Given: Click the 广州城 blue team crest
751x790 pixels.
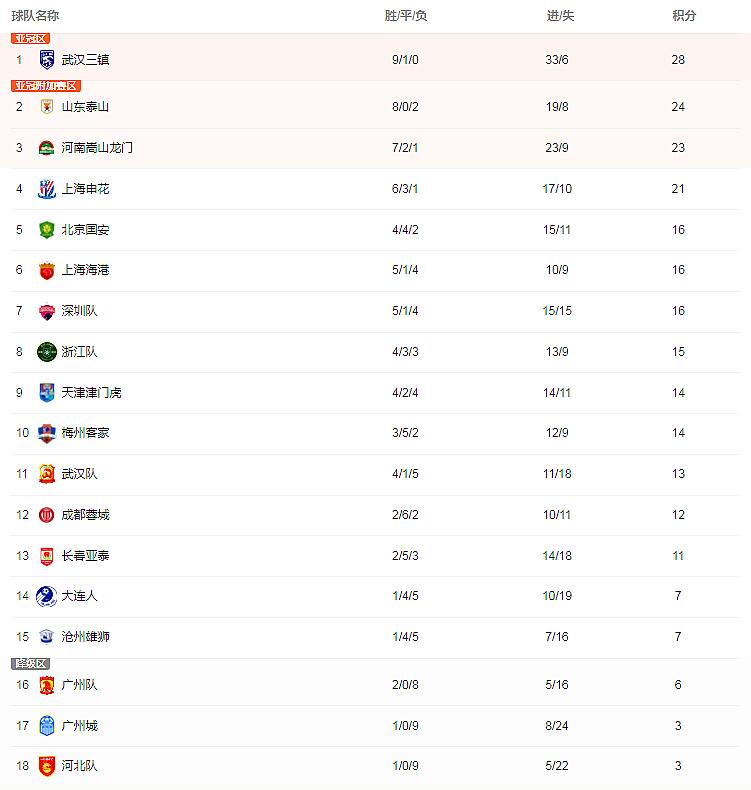Looking at the screenshot, I should tap(47, 726).
